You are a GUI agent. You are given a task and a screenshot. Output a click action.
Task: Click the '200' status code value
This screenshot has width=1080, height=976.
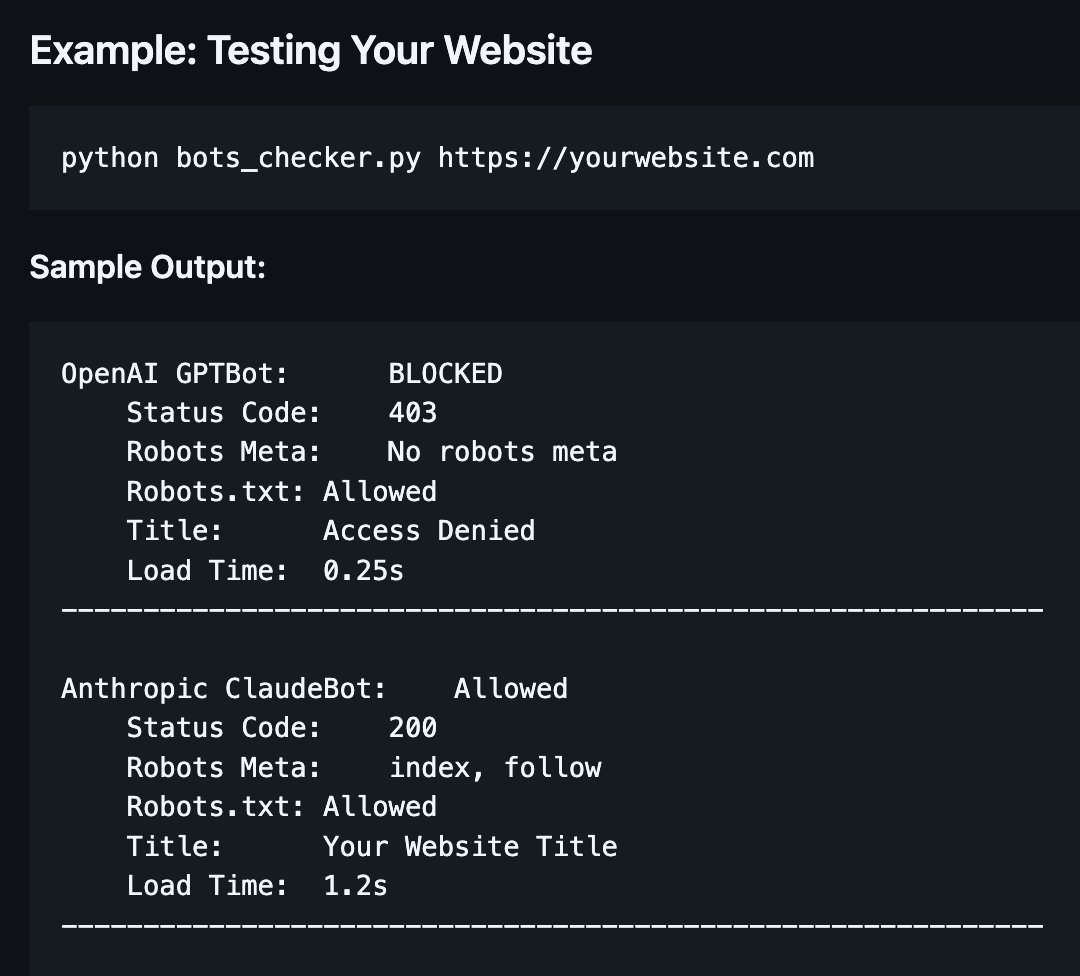413,728
